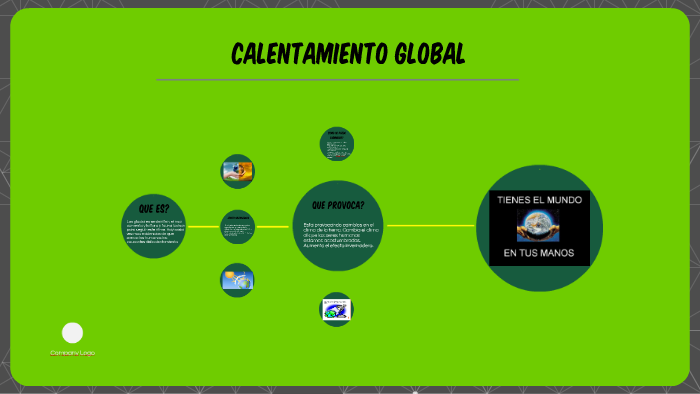Select the QUE ES? paragraph text

pos(155,232)
